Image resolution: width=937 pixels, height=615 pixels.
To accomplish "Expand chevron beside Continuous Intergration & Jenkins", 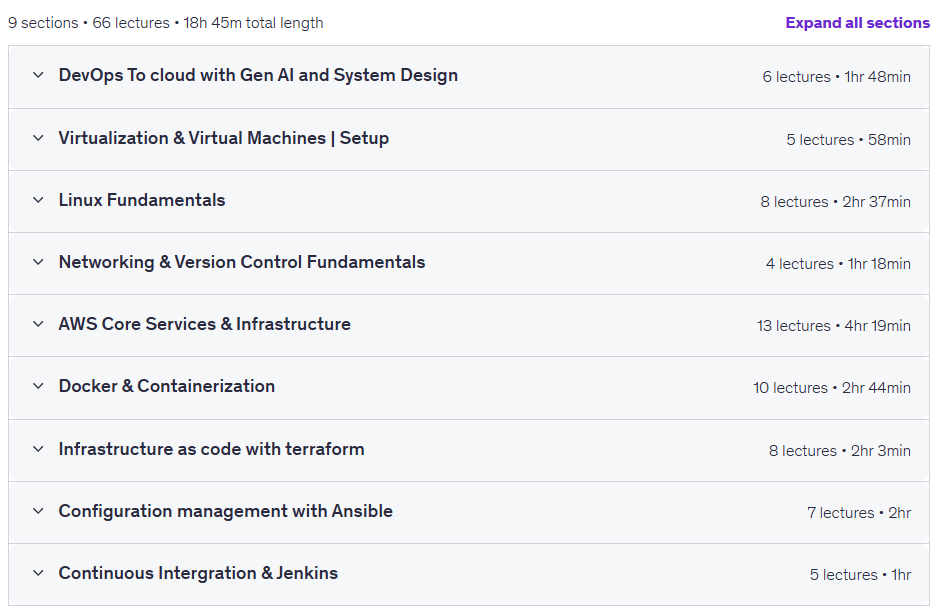I will [38, 573].
